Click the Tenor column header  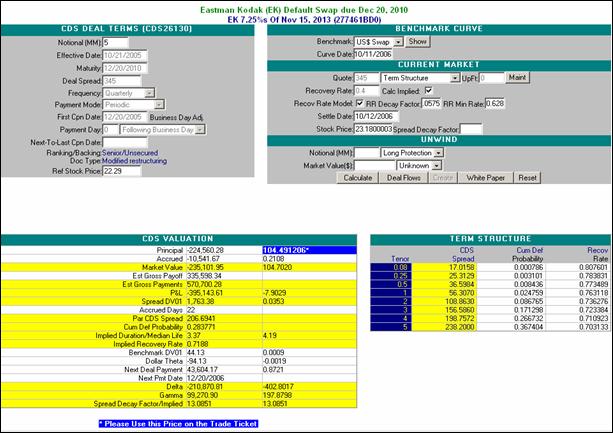point(400,259)
